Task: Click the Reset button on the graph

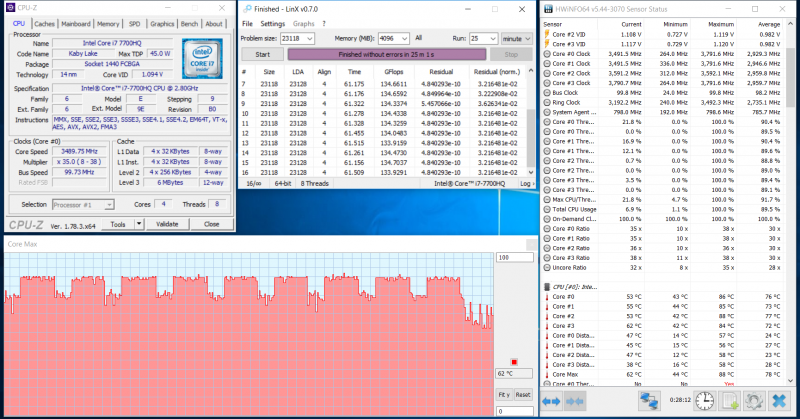Action: tap(523, 395)
